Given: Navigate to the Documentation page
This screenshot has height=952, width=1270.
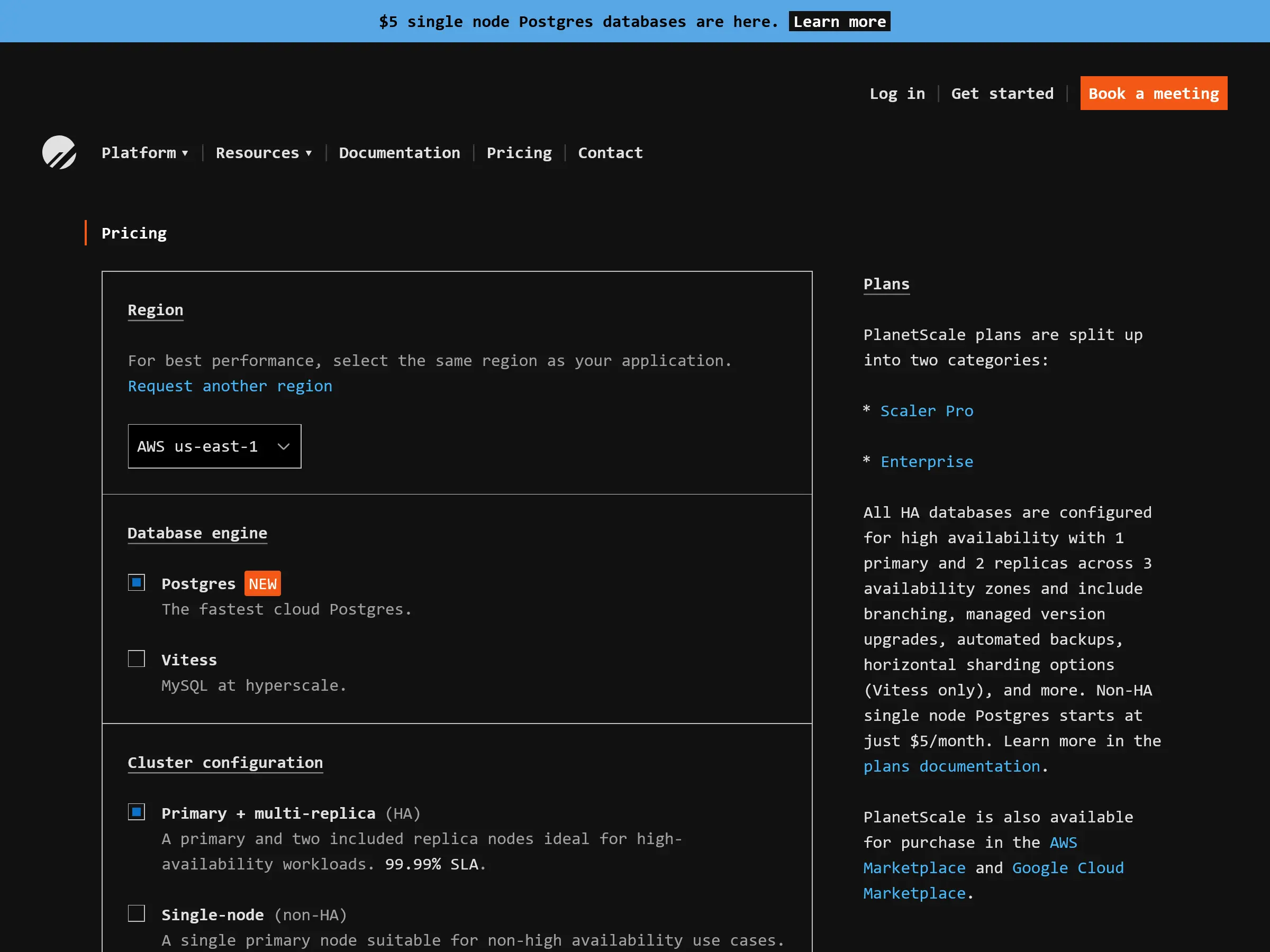Looking at the screenshot, I should click(x=400, y=152).
